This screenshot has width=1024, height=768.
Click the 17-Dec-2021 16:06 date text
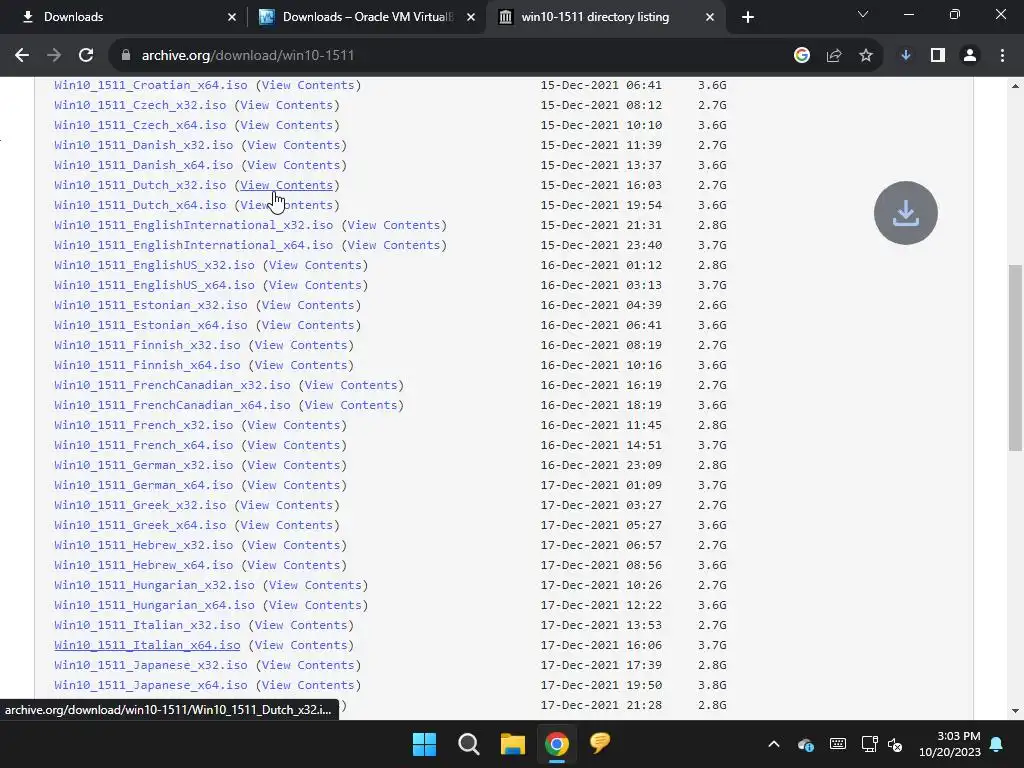tap(601, 645)
